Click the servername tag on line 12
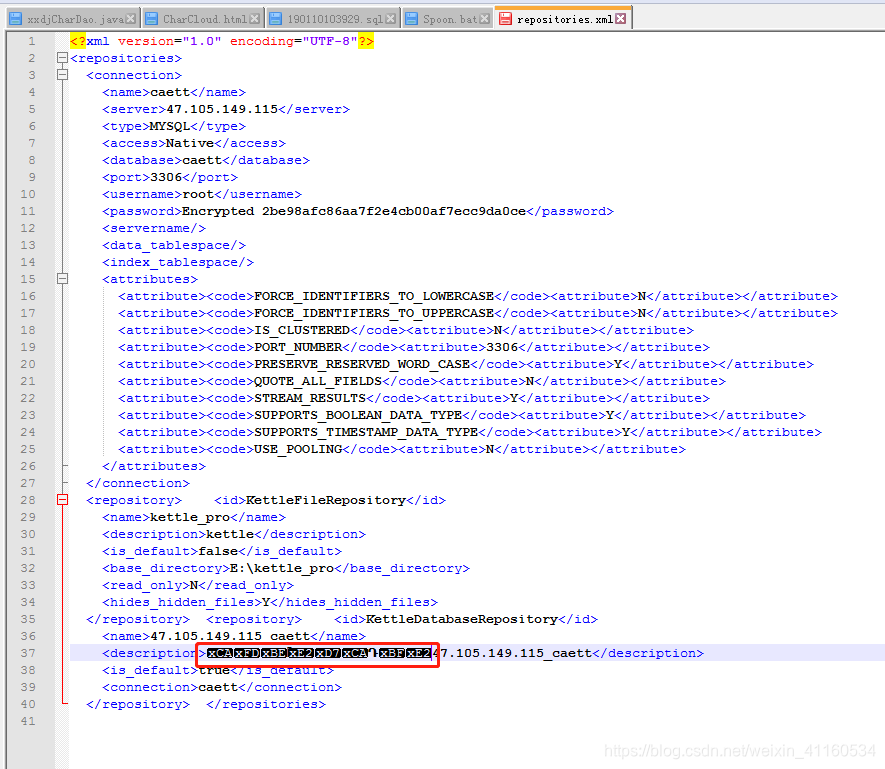885x769 pixels. click(x=154, y=228)
